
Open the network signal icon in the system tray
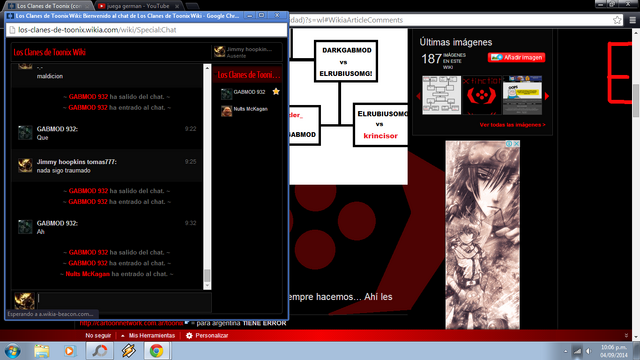click(577, 351)
